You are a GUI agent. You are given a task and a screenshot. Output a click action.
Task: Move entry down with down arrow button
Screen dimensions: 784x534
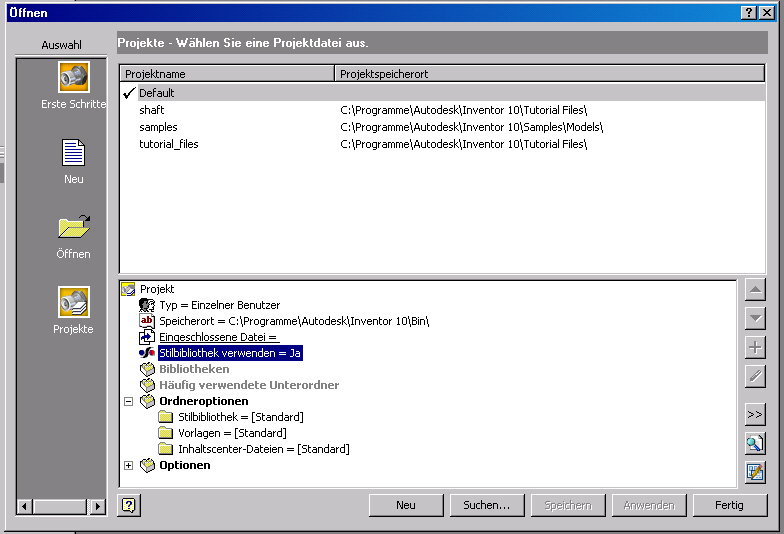755,319
